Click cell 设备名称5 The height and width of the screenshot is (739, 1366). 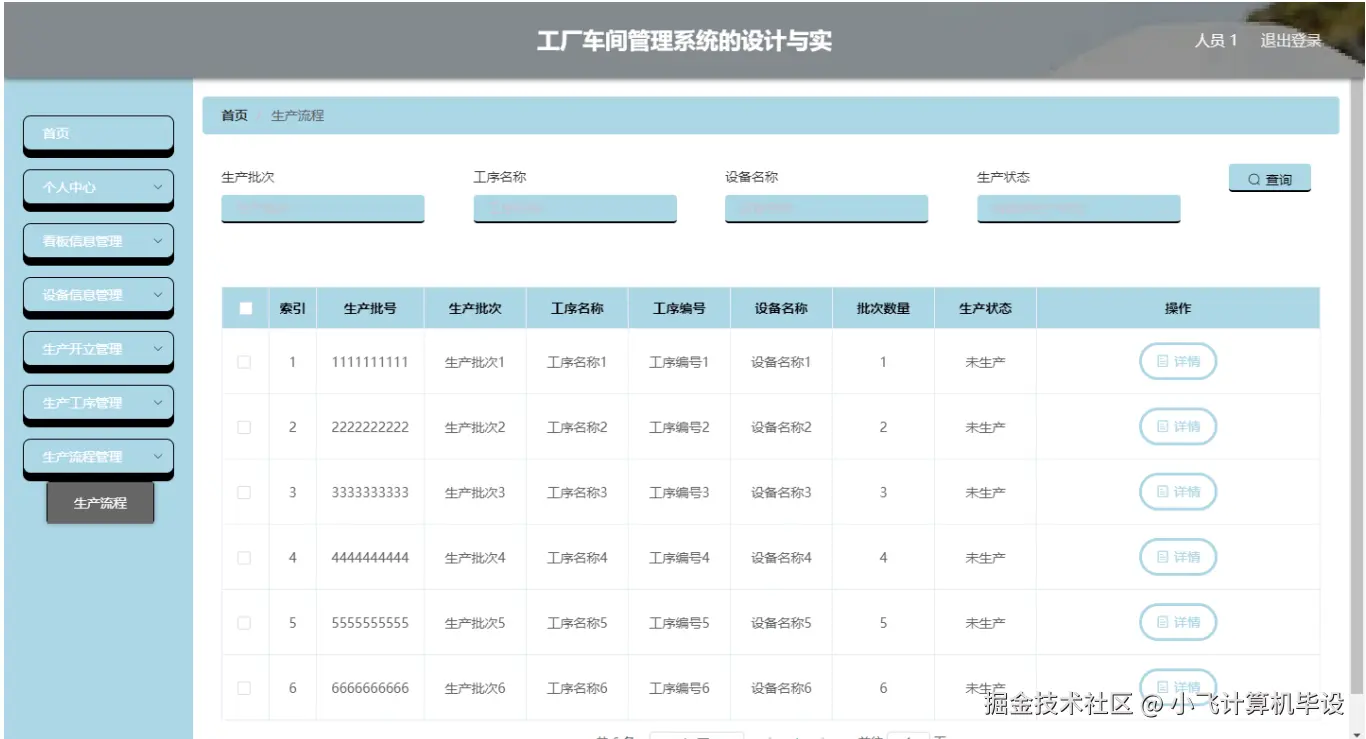(x=781, y=622)
